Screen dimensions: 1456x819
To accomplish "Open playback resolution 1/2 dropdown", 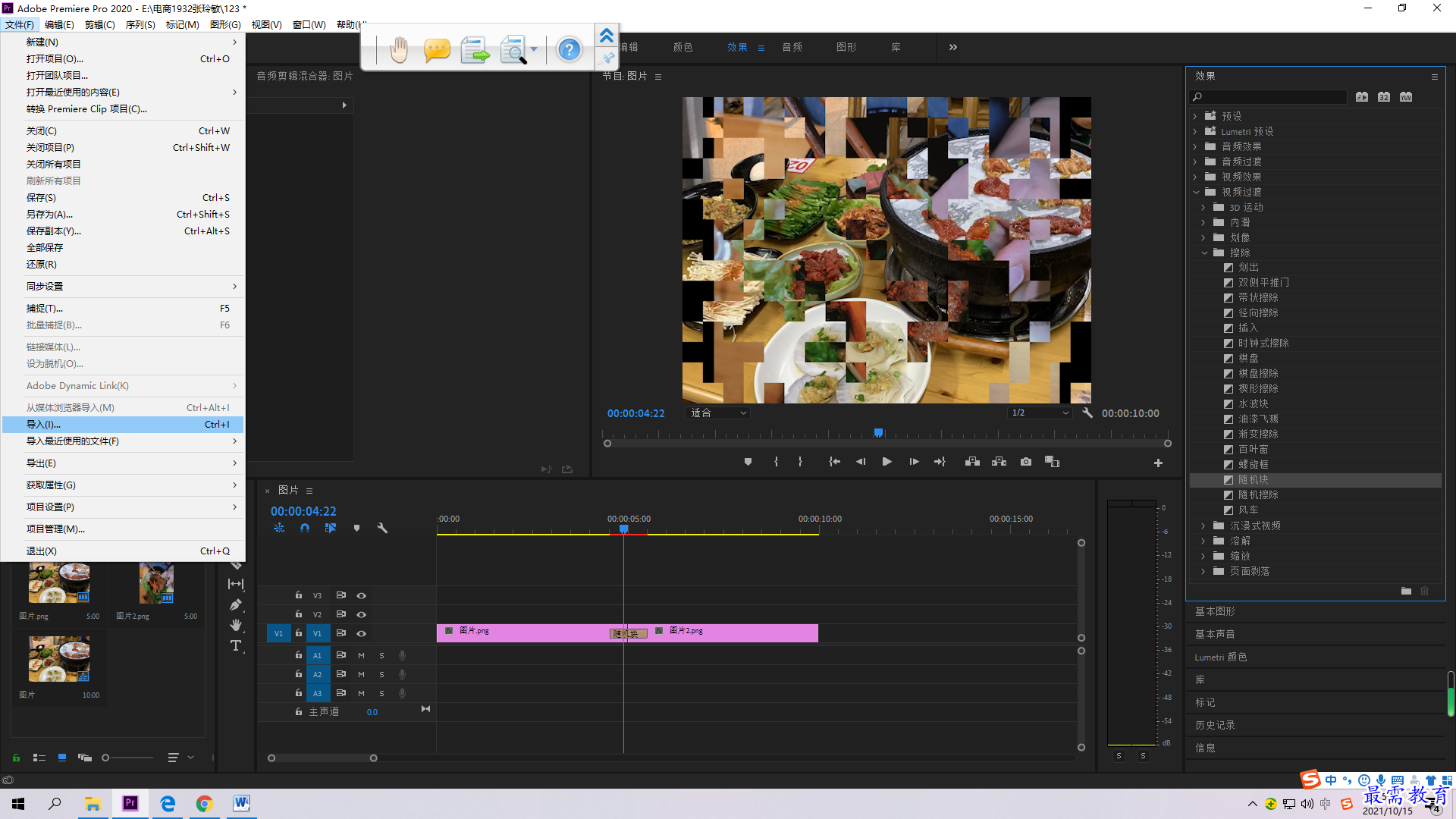I will pos(1040,413).
